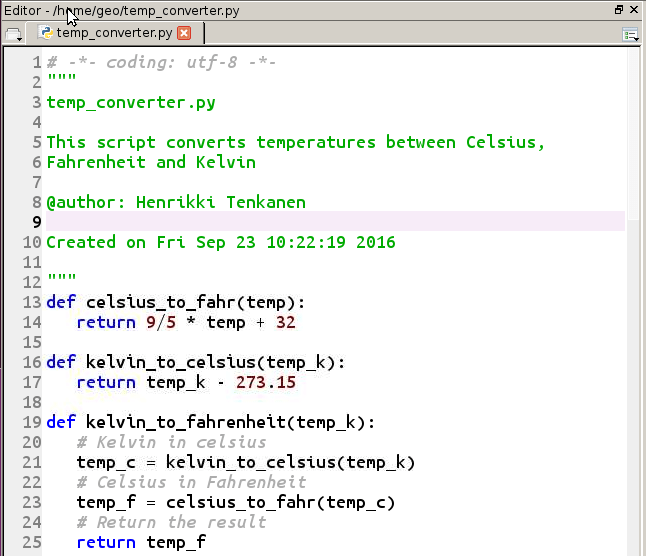Click '# Kelvin in celsius' comment
The image size is (646, 556).
171,442
